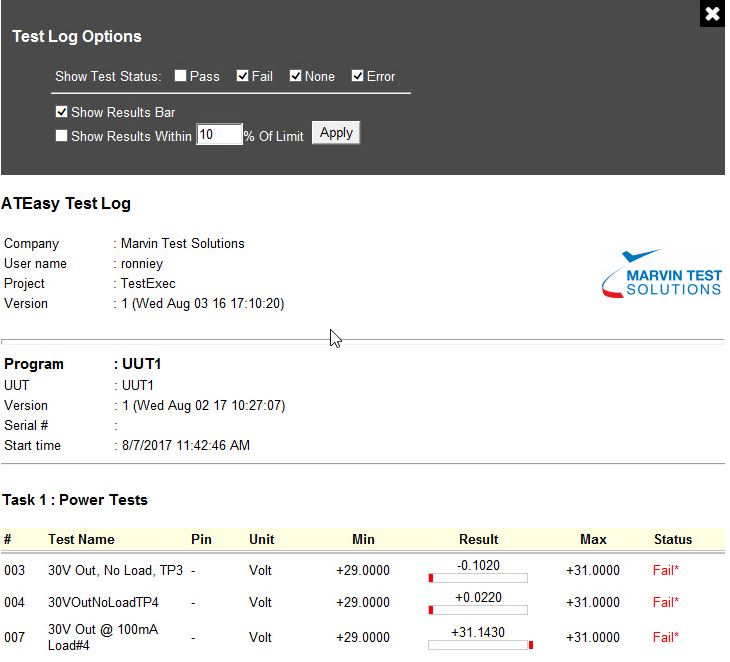The height and width of the screenshot is (662, 730).
Task: Click the Pin column header
Action: pyautogui.click(x=201, y=539)
